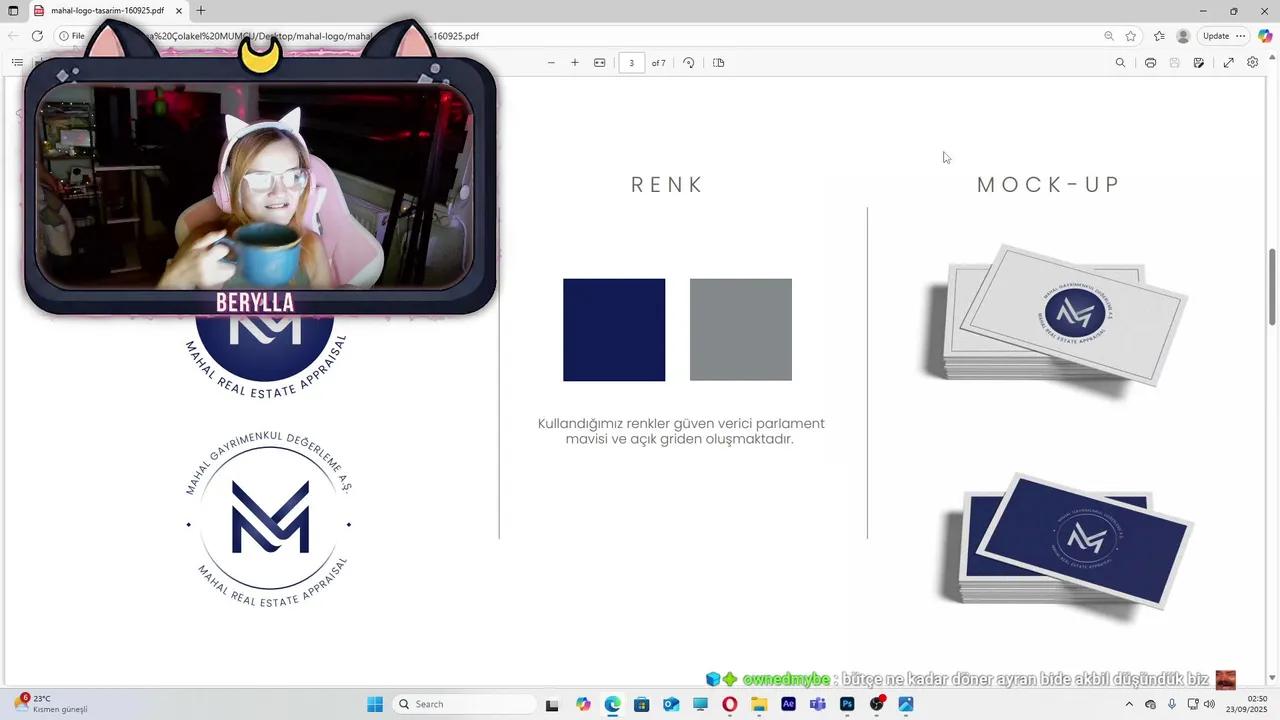
Task: Open Copilot in the Edge toolbar
Action: [x=1265, y=36]
